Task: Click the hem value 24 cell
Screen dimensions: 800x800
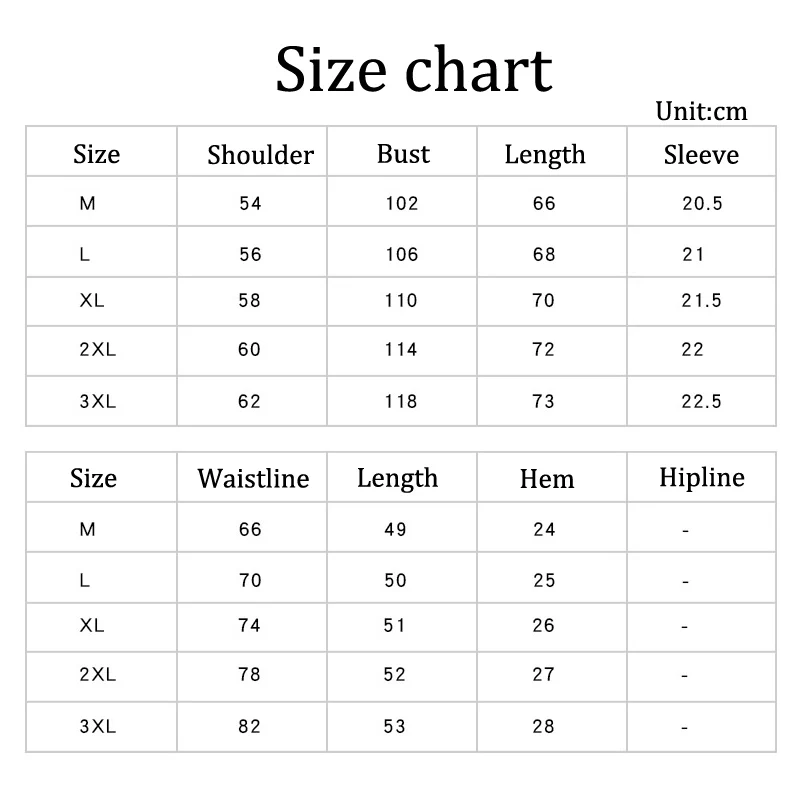Action: point(544,530)
